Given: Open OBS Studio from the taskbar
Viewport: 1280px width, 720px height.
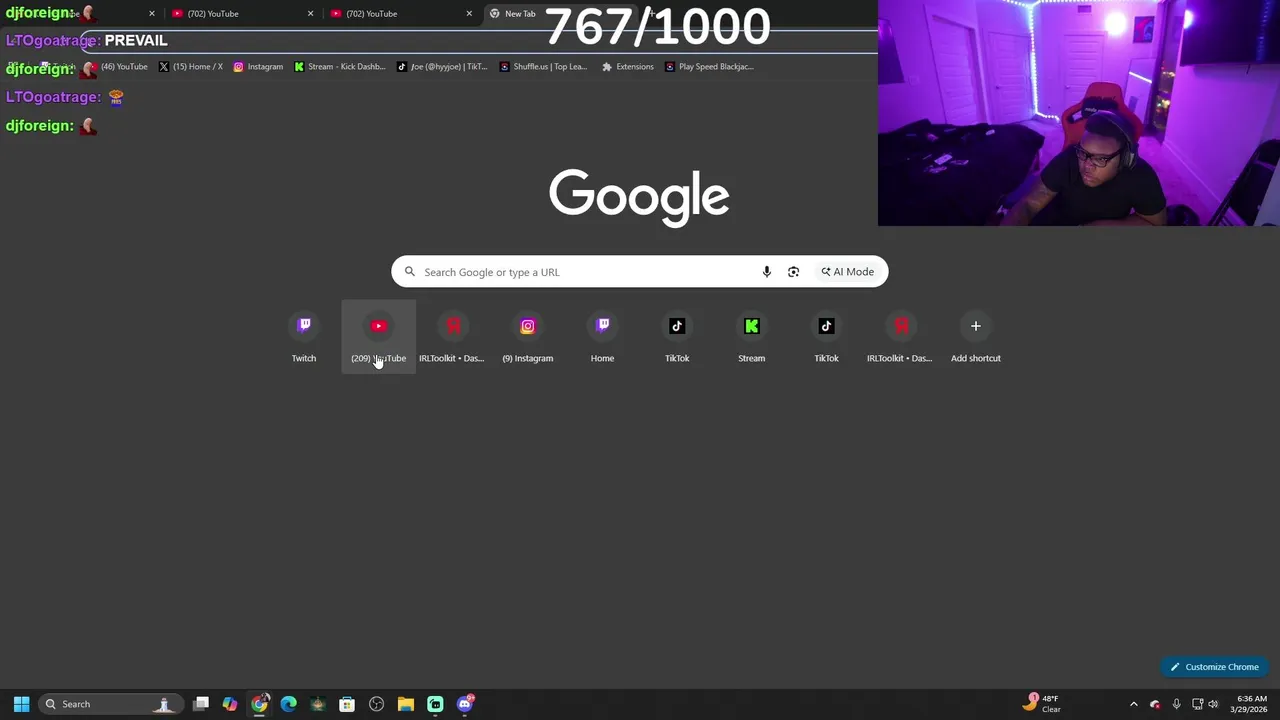Looking at the screenshot, I should 376,704.
